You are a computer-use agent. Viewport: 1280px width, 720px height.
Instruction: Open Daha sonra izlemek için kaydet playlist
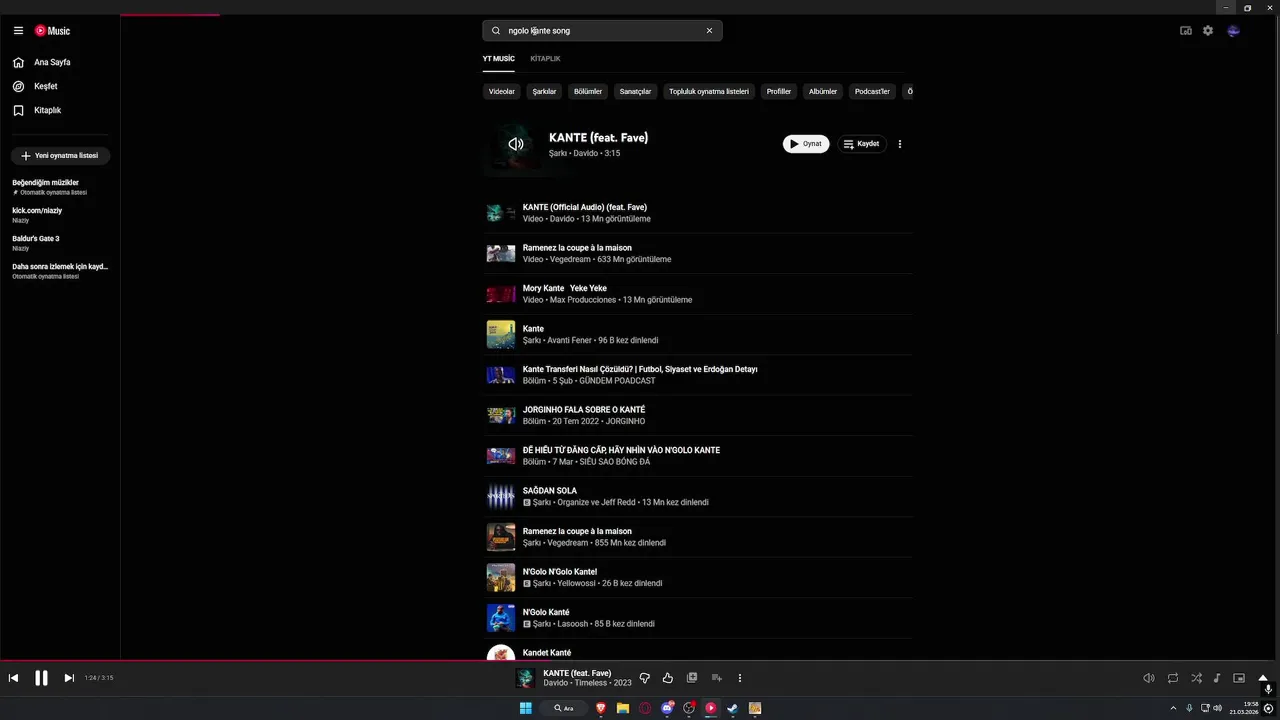[60, 271]
